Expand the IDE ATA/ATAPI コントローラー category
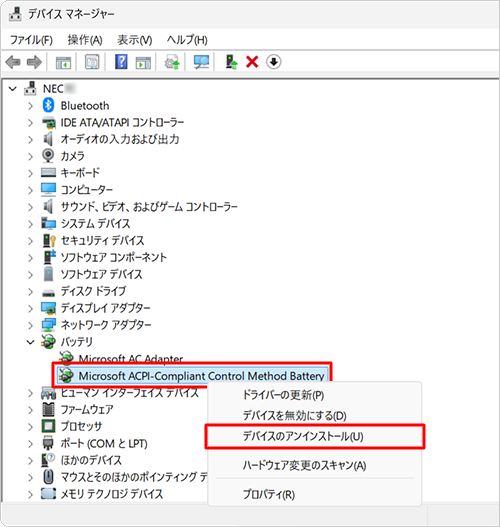Screen dimensions: 500x527 tap(31, 123)
